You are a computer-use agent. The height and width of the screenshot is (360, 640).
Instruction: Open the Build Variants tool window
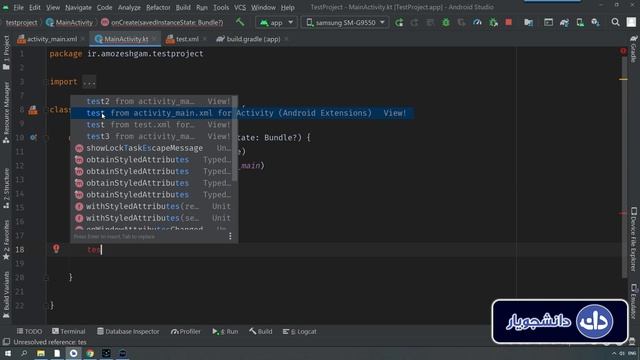coord(6,295)
